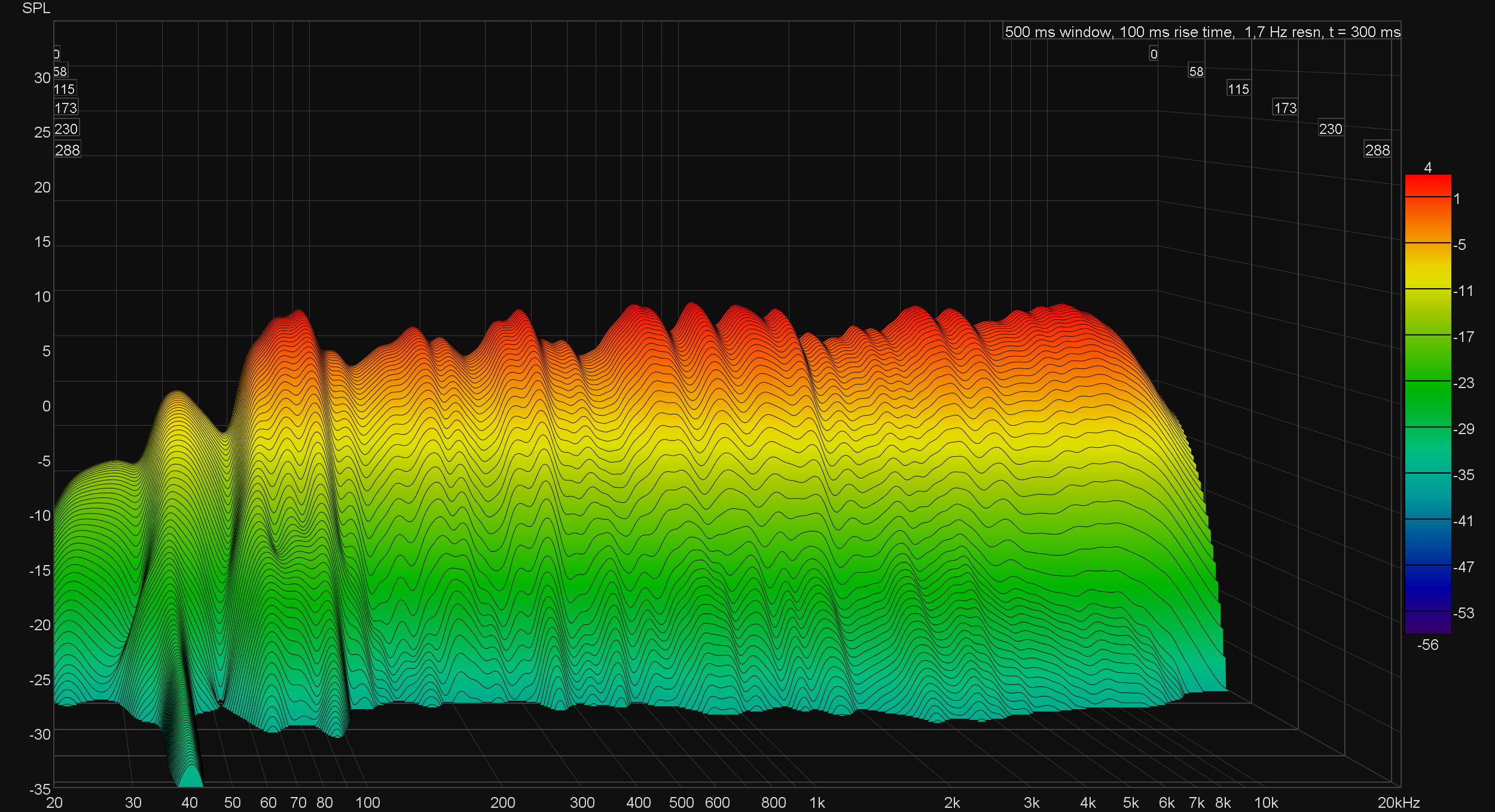The height and width of the screenshot is (812, 1495).
Task: Click the right-side 288 ms time label
Action: point(1377,150)
